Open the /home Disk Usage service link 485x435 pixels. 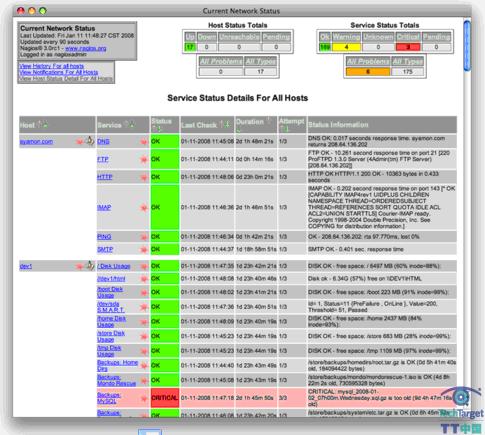tap(112, 322)
